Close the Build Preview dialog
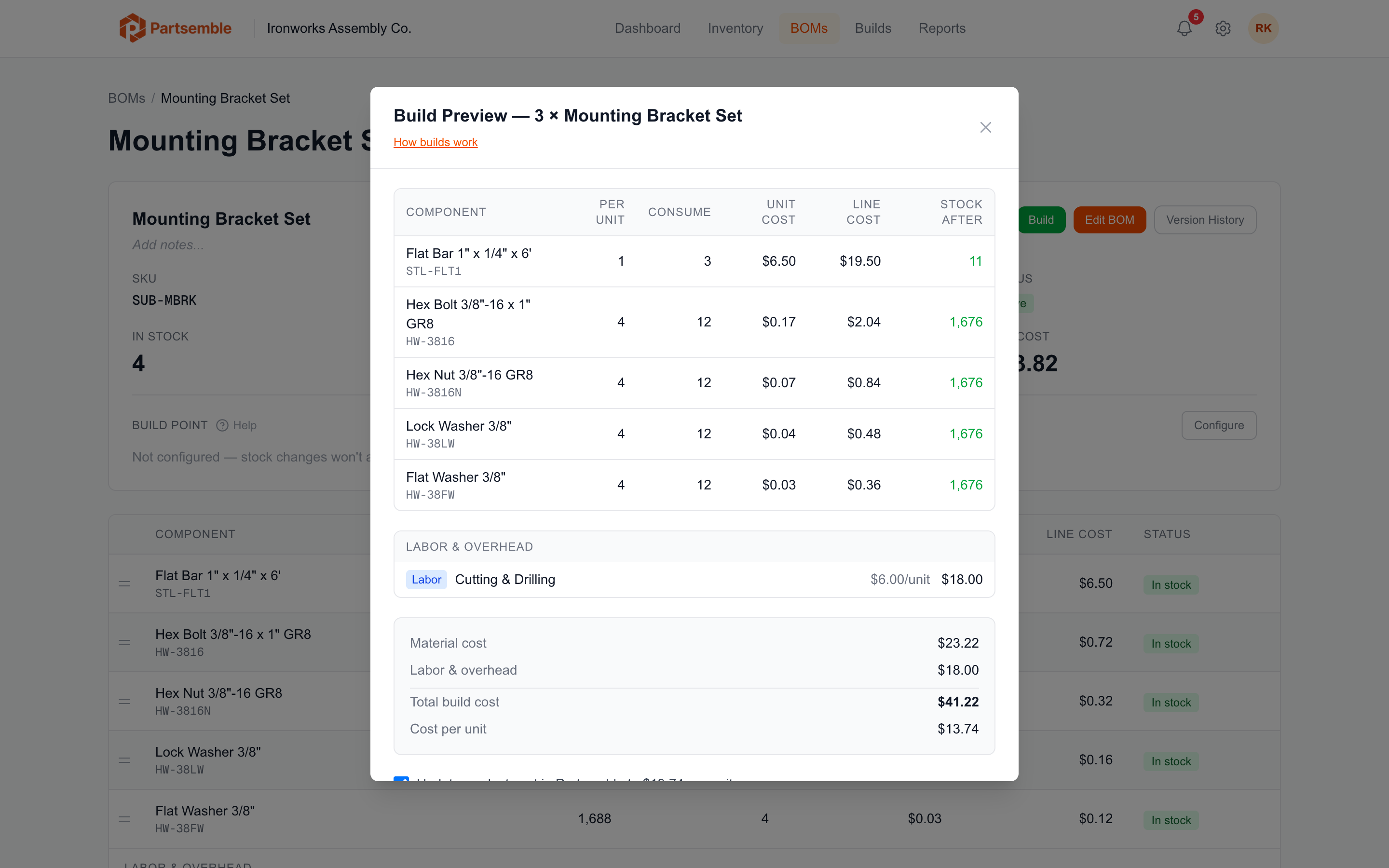Image resolution: width=1389 pixels, height=868 pixels. 985,127
